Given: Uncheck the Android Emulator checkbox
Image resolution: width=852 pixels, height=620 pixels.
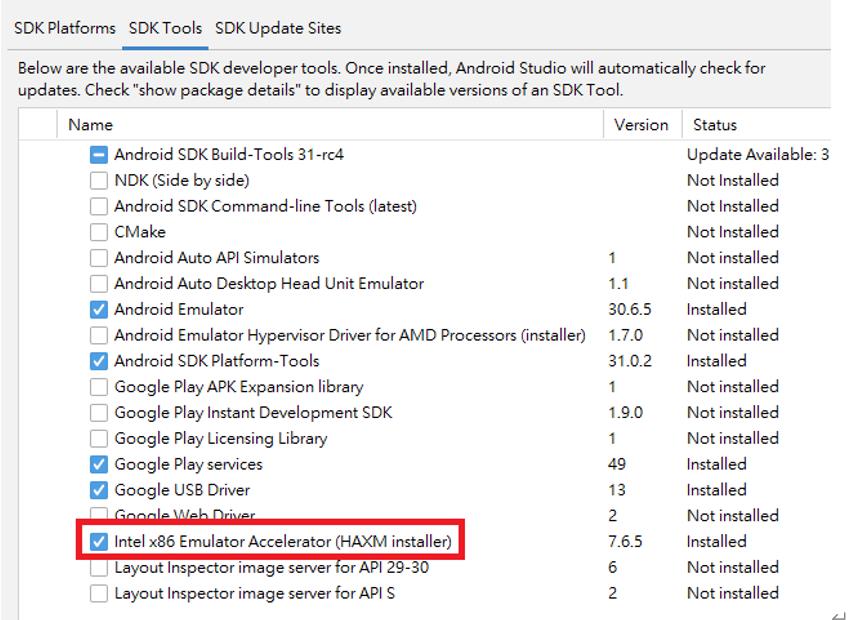Looking at the screenshot, I should coord(98,310).
